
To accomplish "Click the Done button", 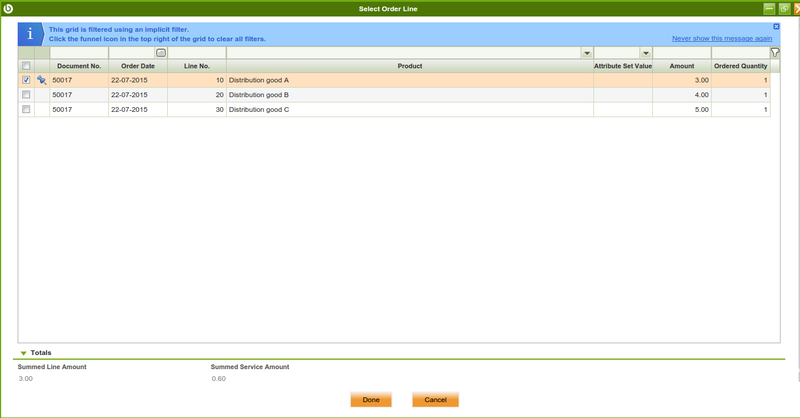I will pos(371,400).
